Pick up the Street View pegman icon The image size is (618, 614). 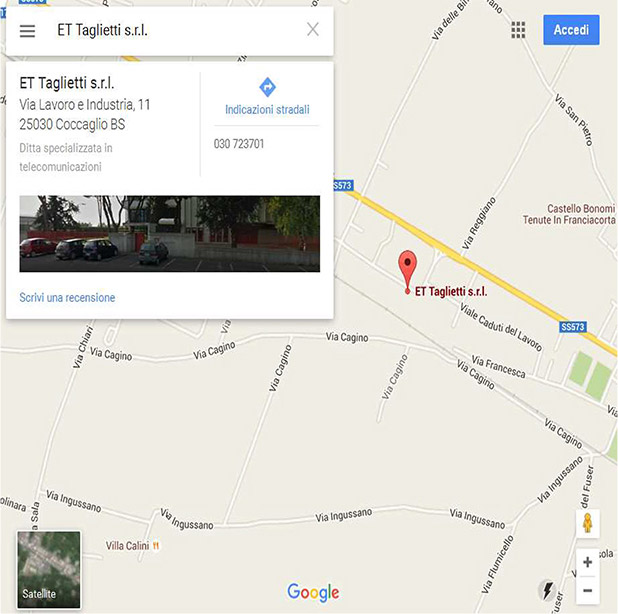pyautogui.click(x=587, y=523)
